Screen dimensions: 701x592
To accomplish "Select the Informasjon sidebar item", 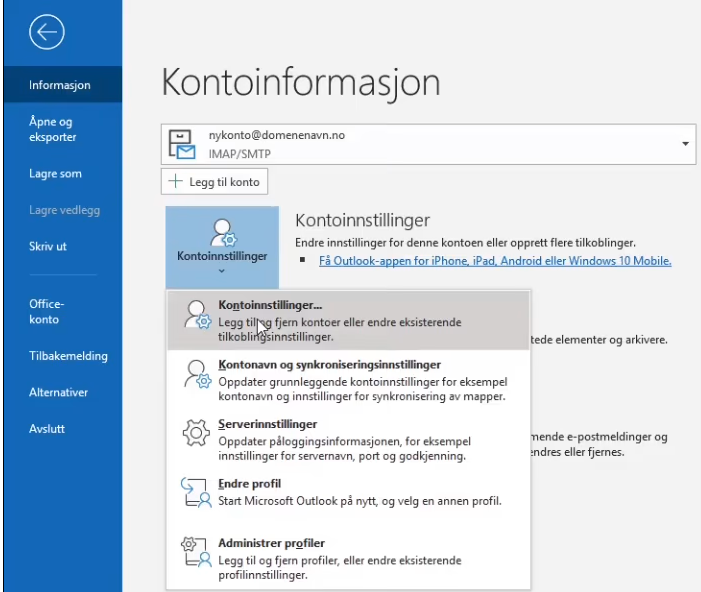I will [63, 85].
